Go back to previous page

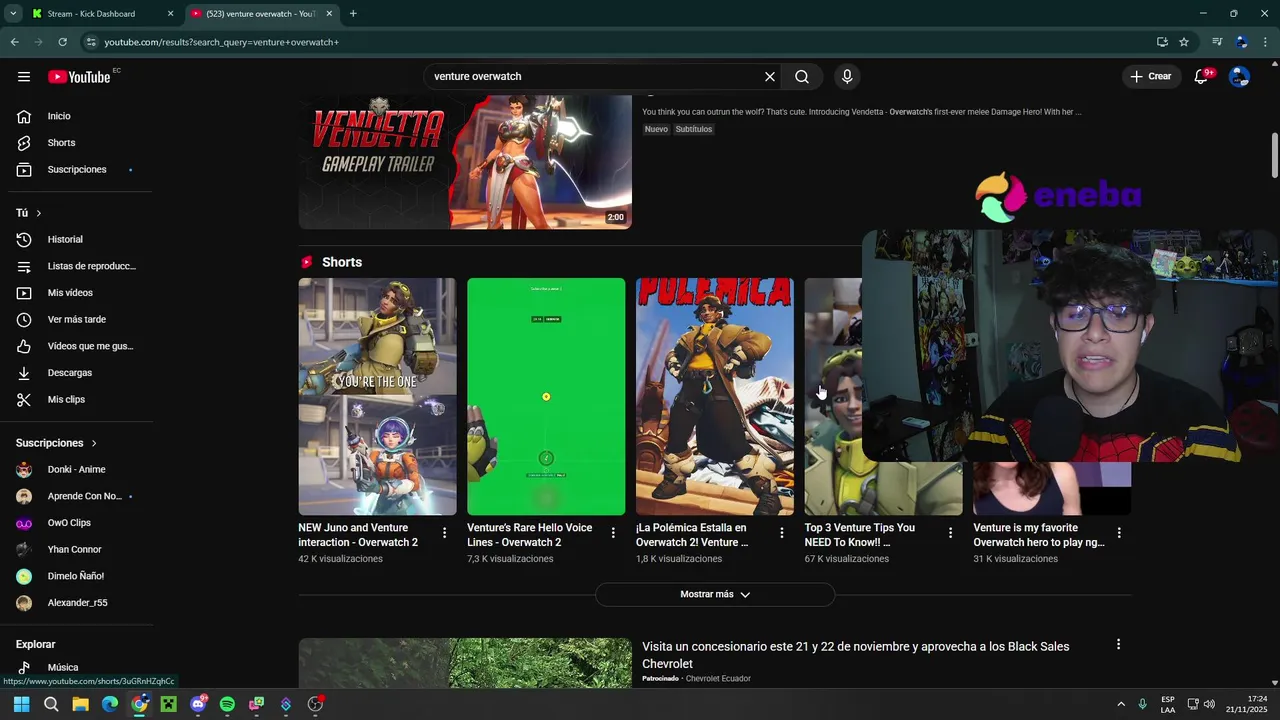tap(14, 42)
